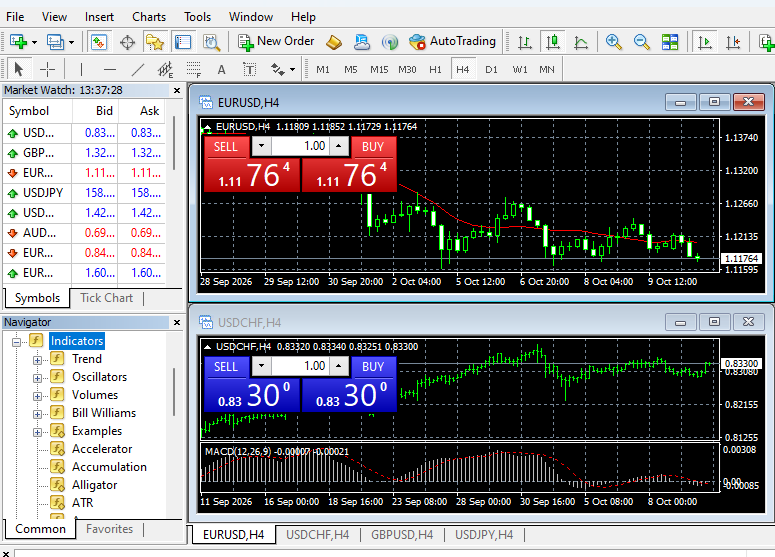This screenshot has height=557, width=775.
Task: Draw a vertical line
Action: pyautogui.click(x=82, y=69)
